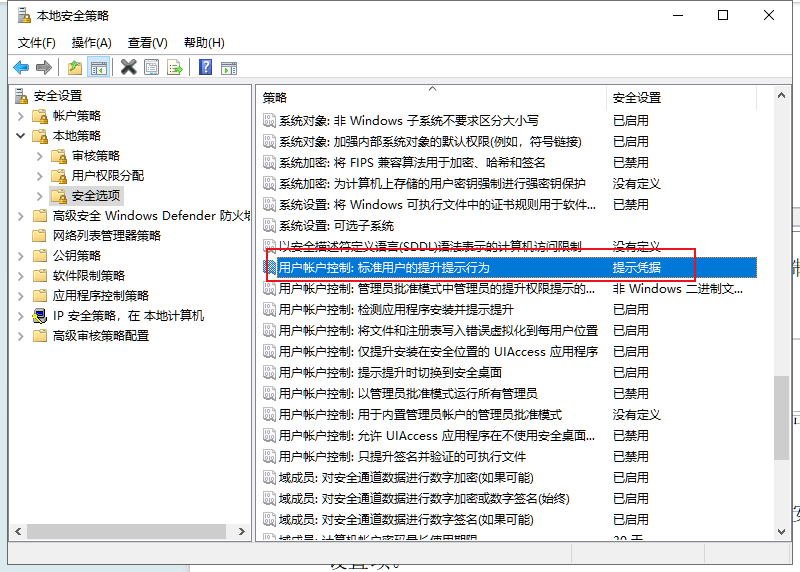The height and width of the screenshot is (572, 800).
Task: Expand the 帐户策略 tree node
Action: (21, 116)
